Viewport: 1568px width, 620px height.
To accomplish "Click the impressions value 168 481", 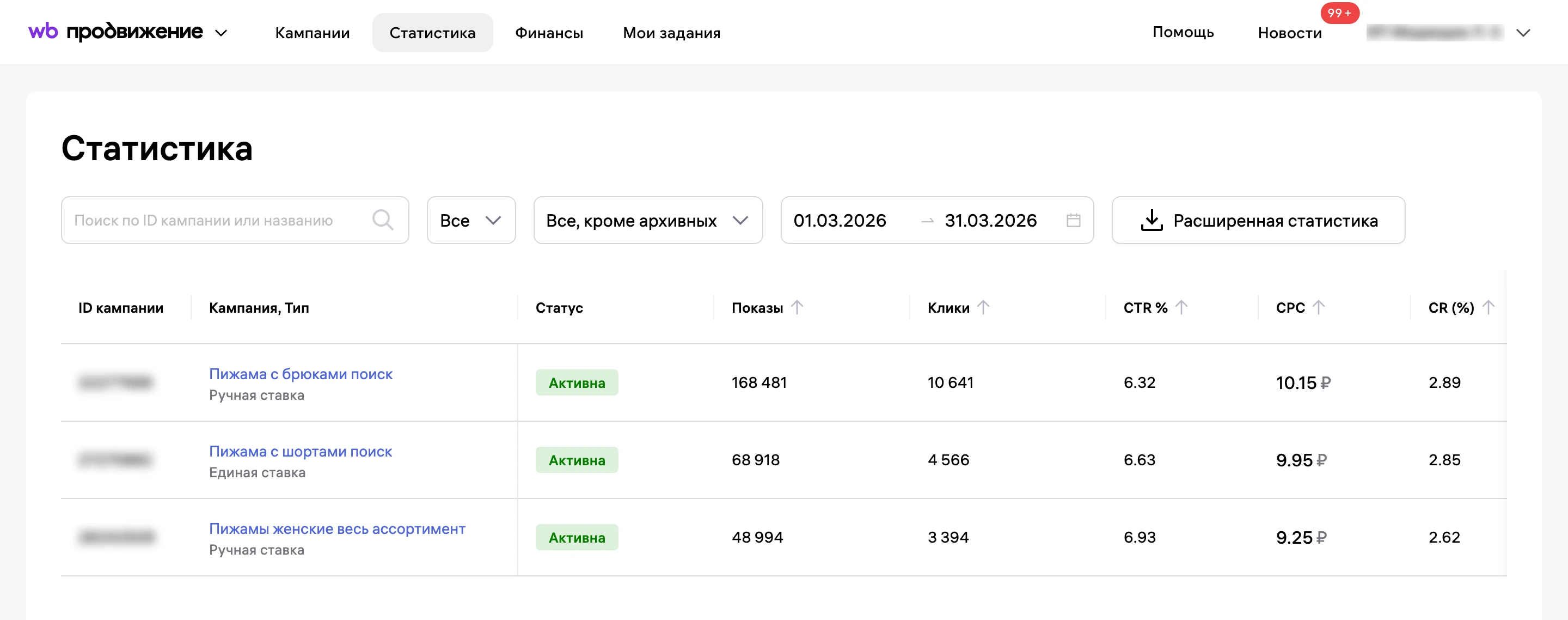I will 759,382.
